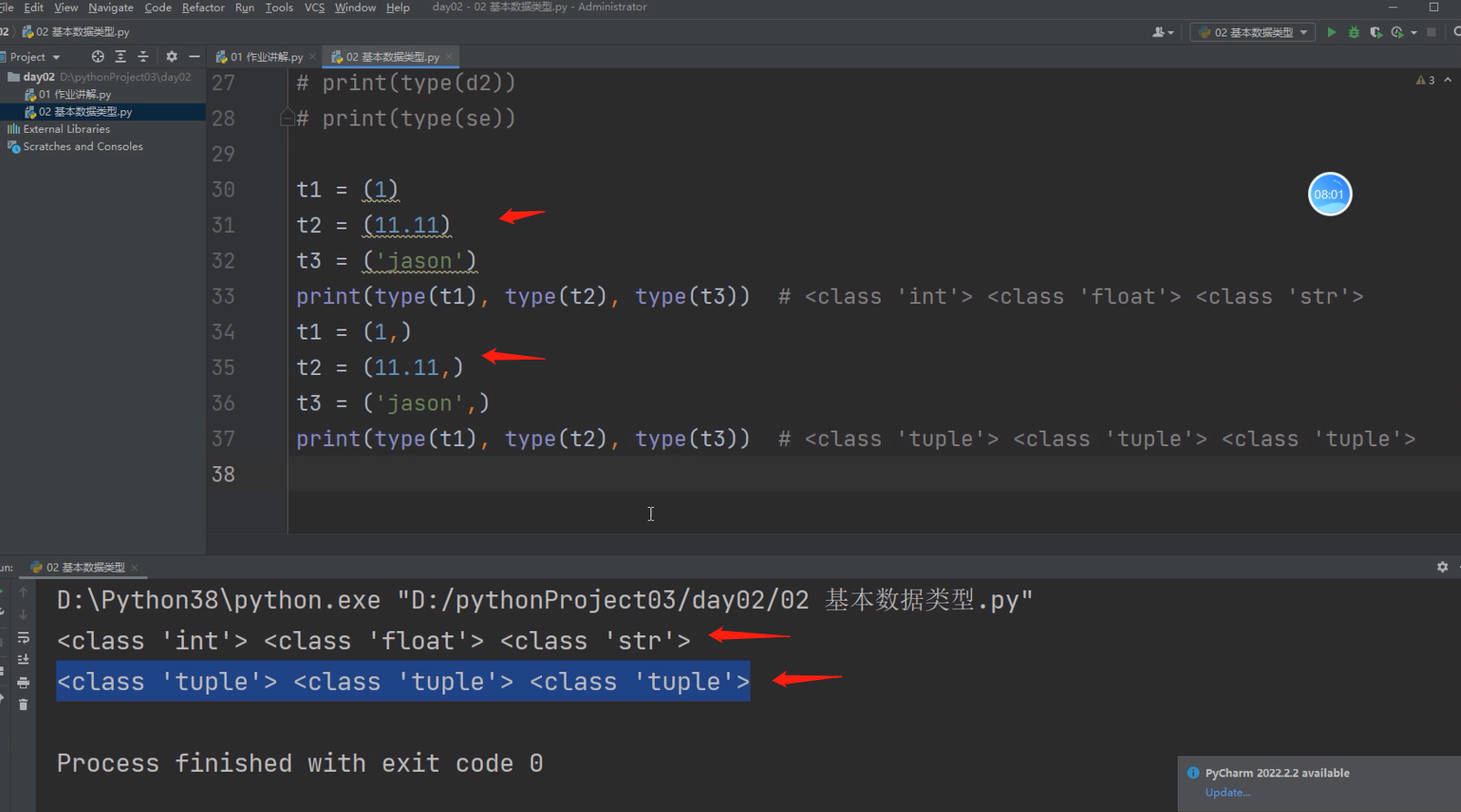Open Project panel gear options

point(171,56)
